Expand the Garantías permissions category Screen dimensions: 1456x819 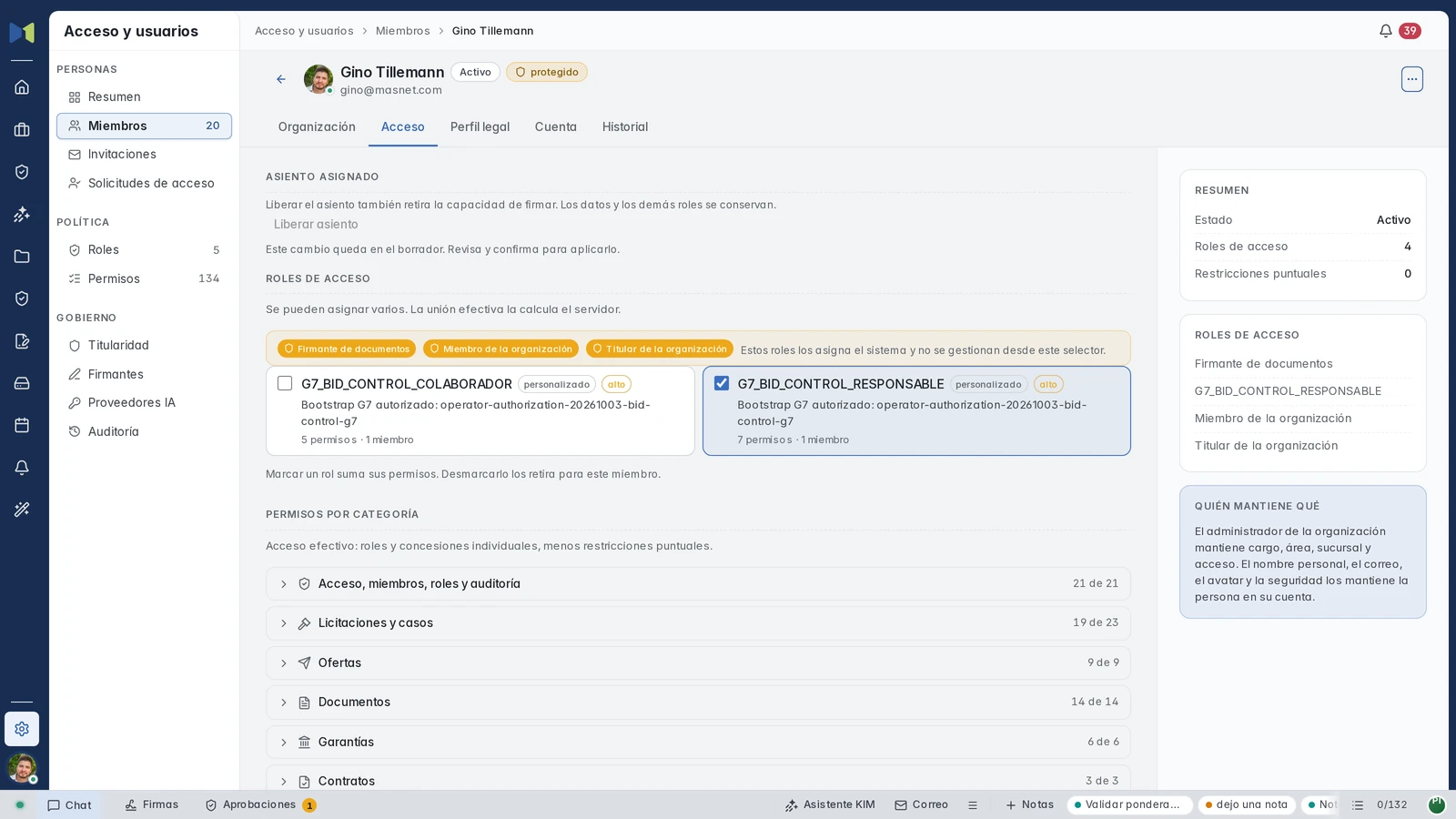point(698,742)
